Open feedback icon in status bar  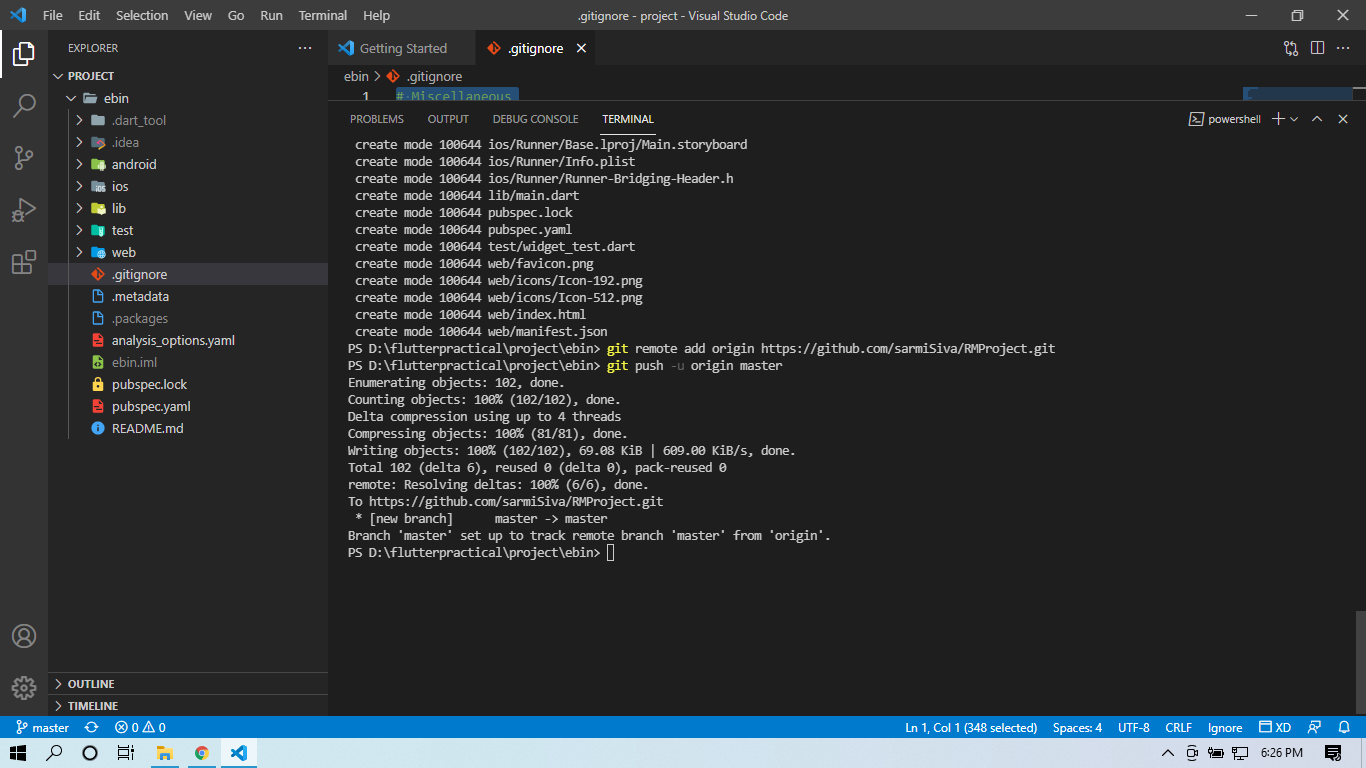click(x=1316, y=728)
